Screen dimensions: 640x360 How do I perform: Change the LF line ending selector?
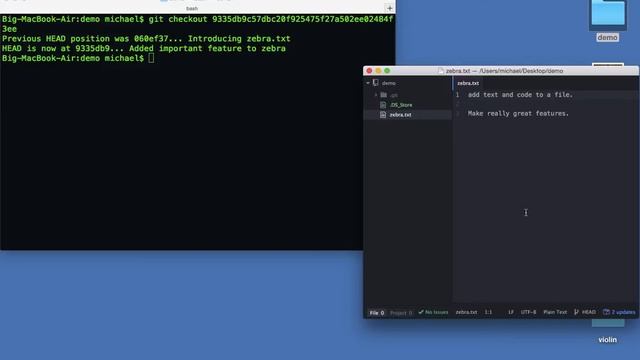tap(511, 312)
